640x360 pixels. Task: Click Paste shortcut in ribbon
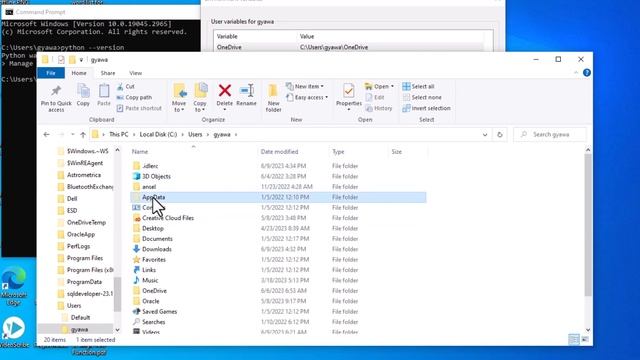click(139, 108)
